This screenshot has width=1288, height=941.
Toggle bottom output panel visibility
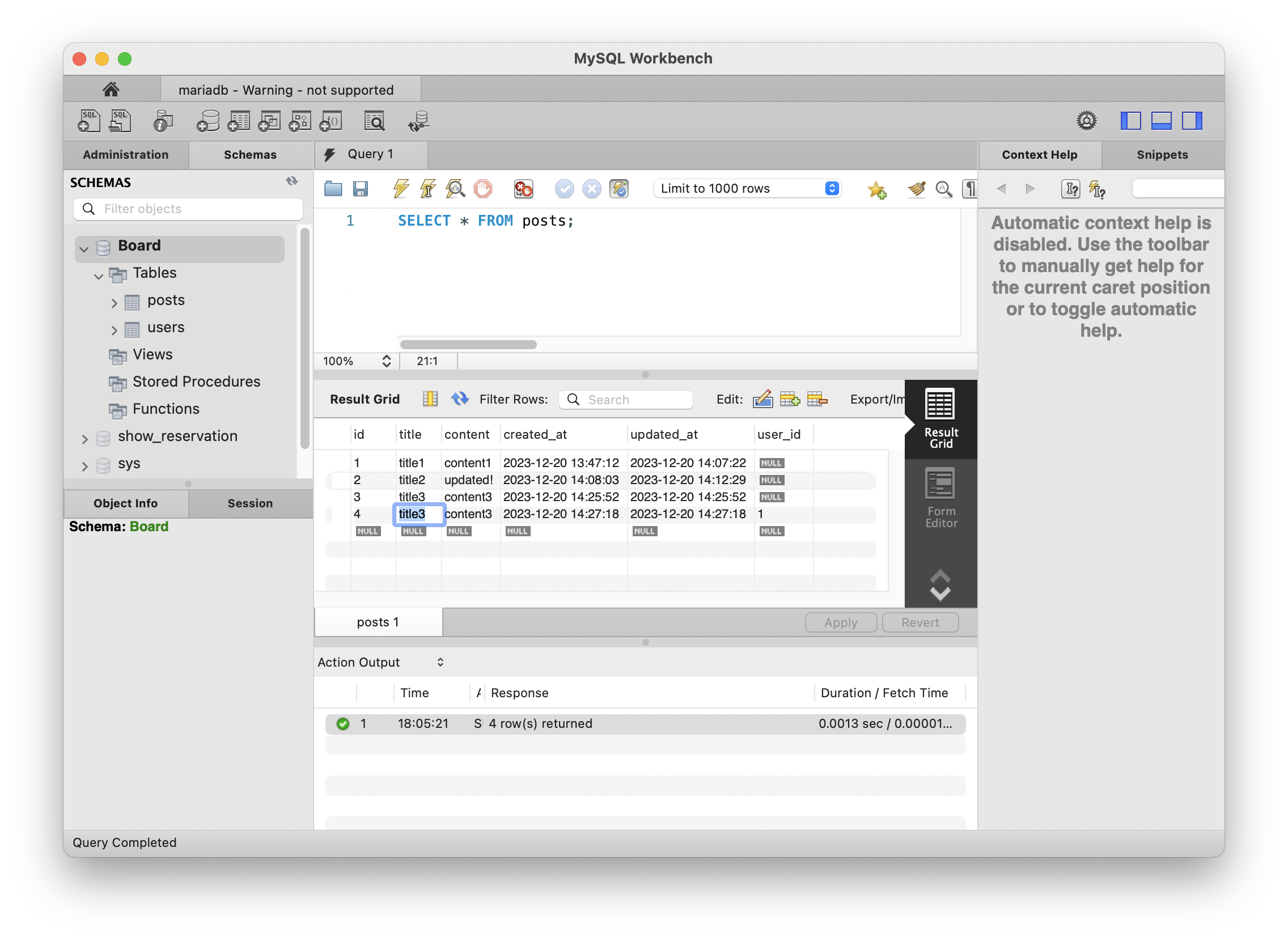coord(1161,121)
